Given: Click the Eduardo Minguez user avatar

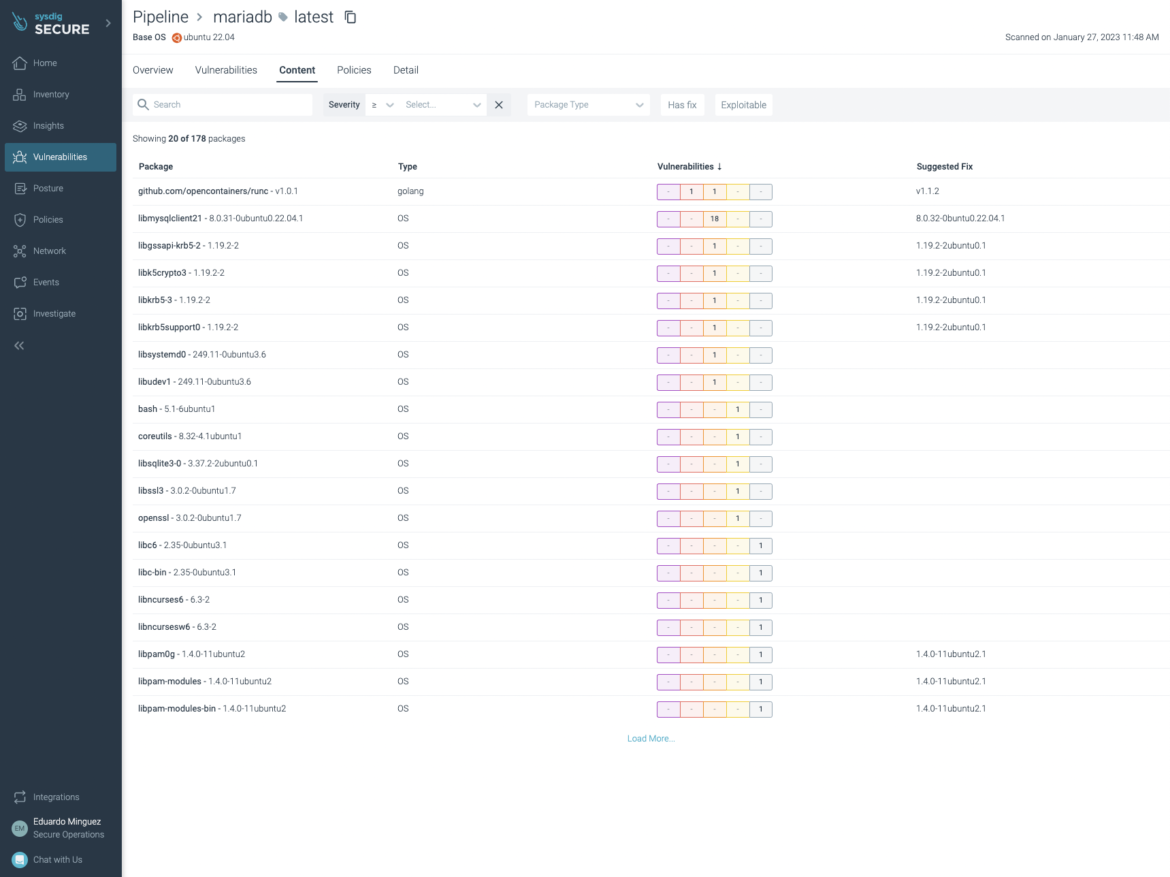Looking at the screenshot, I should point(20,828).
